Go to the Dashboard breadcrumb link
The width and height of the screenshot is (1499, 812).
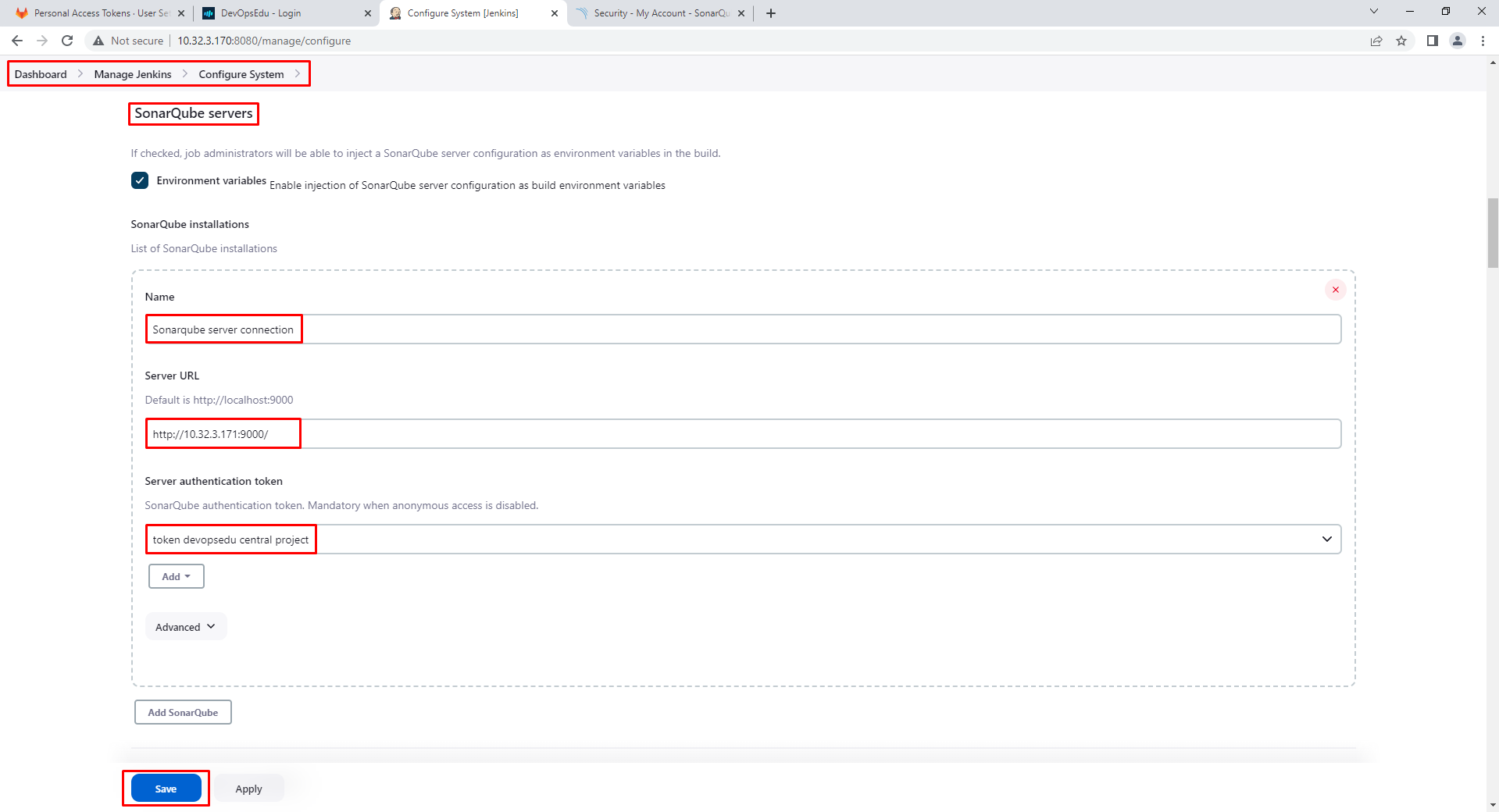click(x=41, y=74)
